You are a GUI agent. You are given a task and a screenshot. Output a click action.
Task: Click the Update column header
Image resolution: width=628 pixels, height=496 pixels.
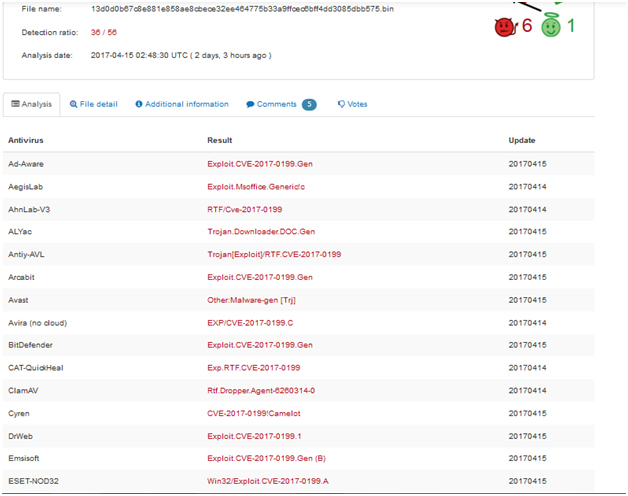522,140
